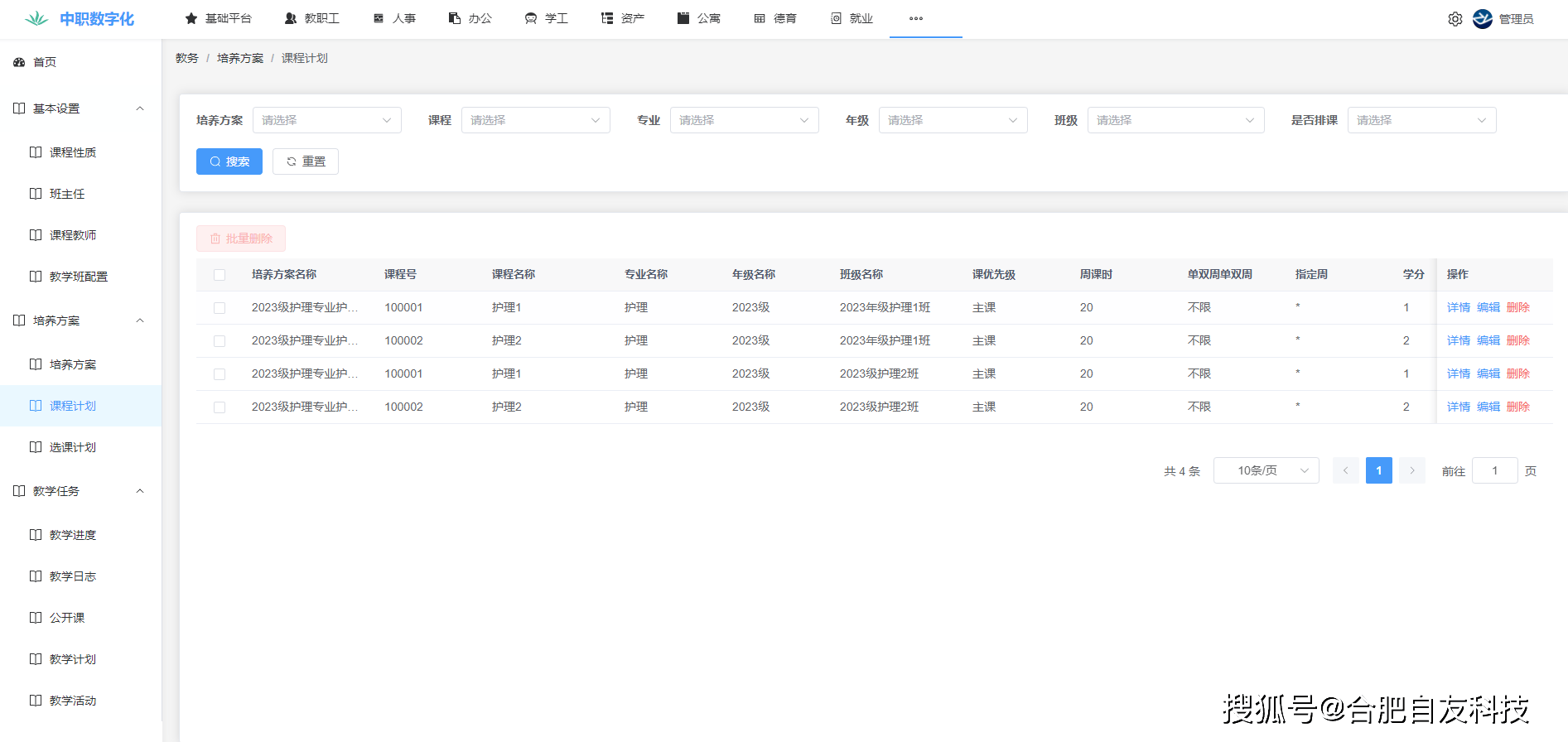This screenshot has height=742, width=1568.
Task: Click the next page arrow
Action: (1412, 470)
